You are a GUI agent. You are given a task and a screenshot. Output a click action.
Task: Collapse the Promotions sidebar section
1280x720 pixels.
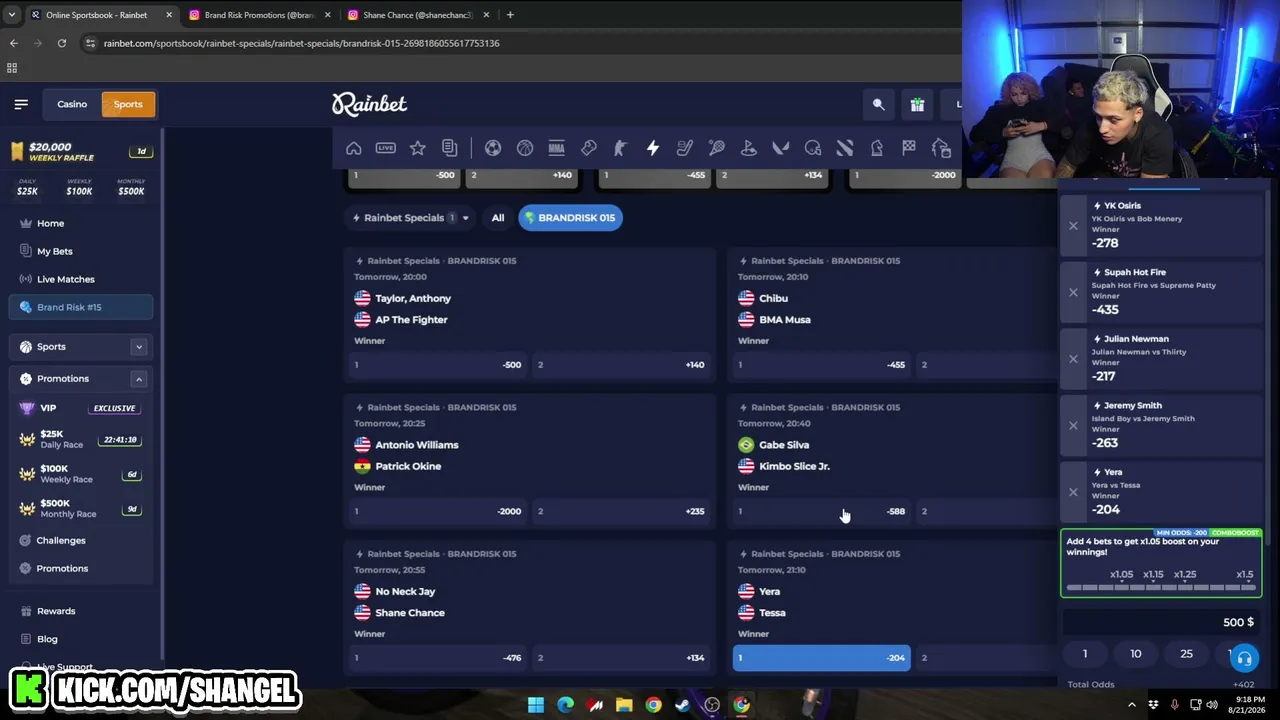click(139, 379)
